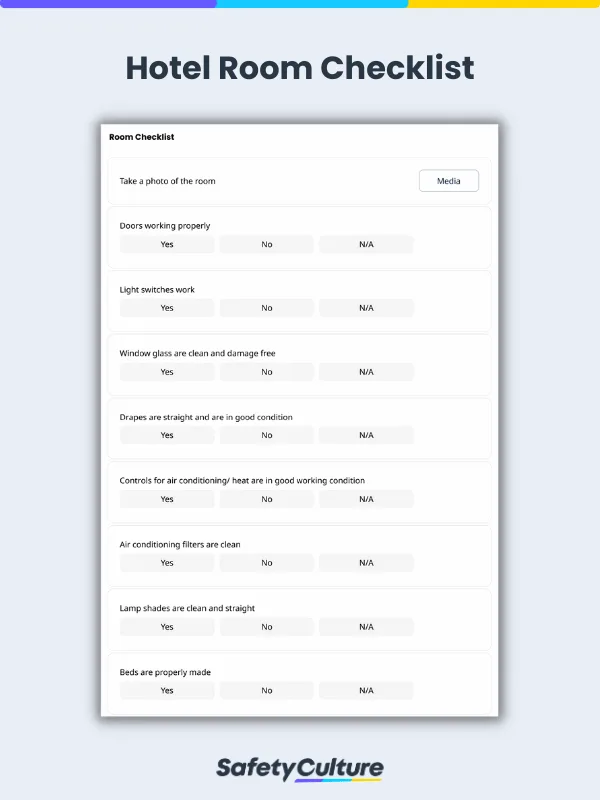Click the Media button
The width and height of the screenshot is (600, 800).
point(449,181)
